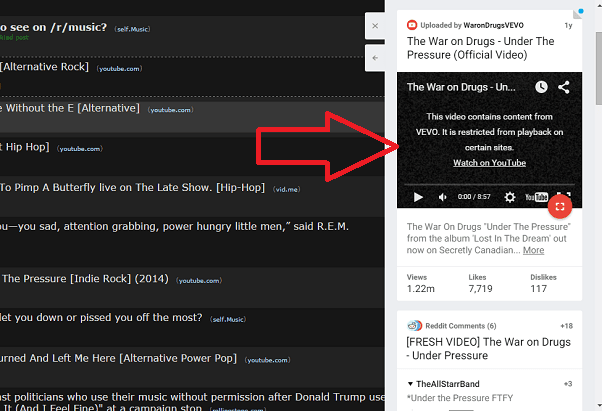Click the page scrollbar thumb
Screen dimensions: 602x411
pyautogui.click(x=599, y=68)
